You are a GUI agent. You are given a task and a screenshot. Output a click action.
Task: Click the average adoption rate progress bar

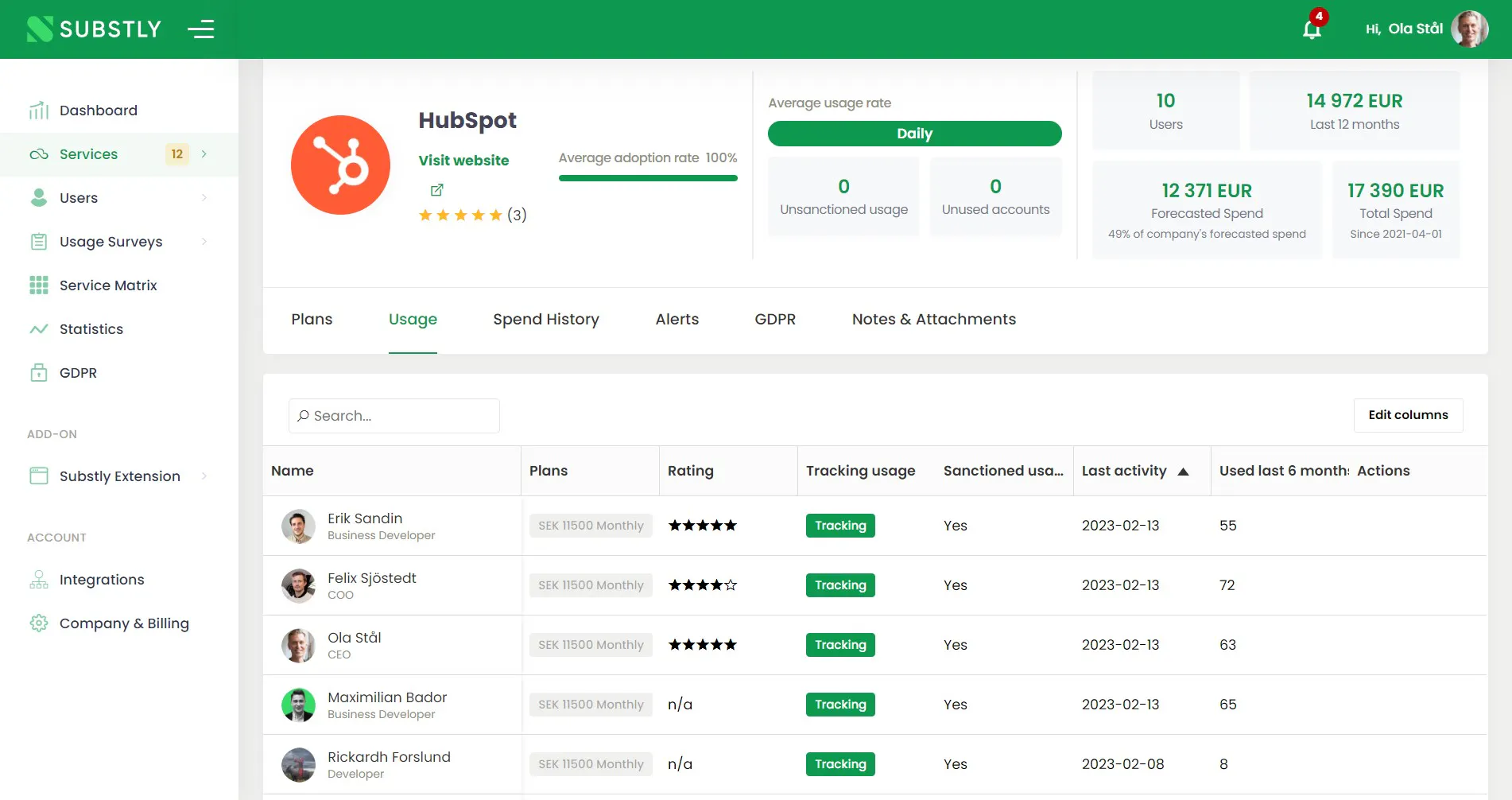click(648, 178)
